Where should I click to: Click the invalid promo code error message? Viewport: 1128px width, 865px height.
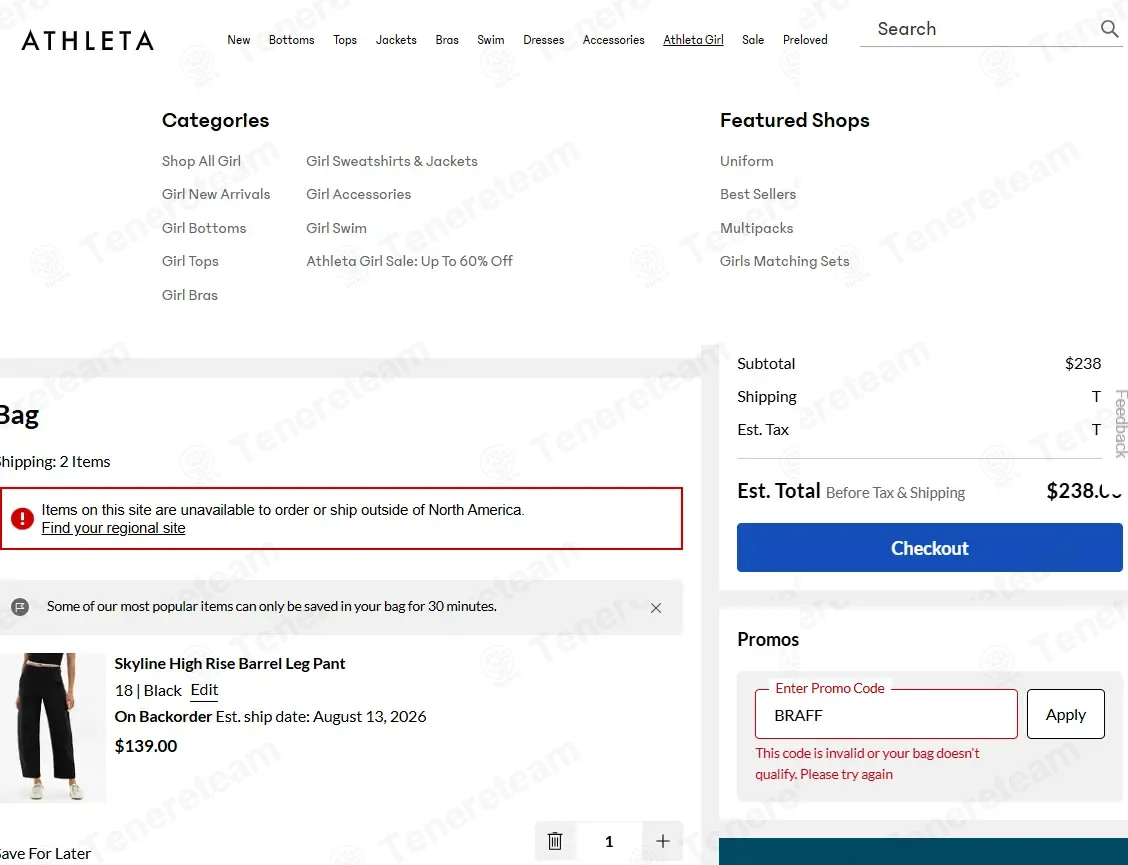tap(867, 764)
